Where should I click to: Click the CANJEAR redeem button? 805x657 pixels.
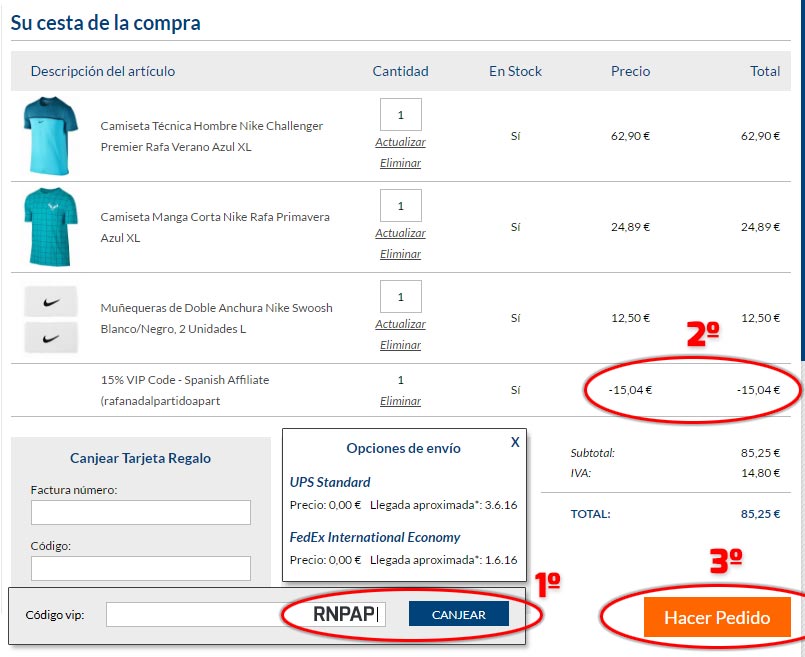458,614
